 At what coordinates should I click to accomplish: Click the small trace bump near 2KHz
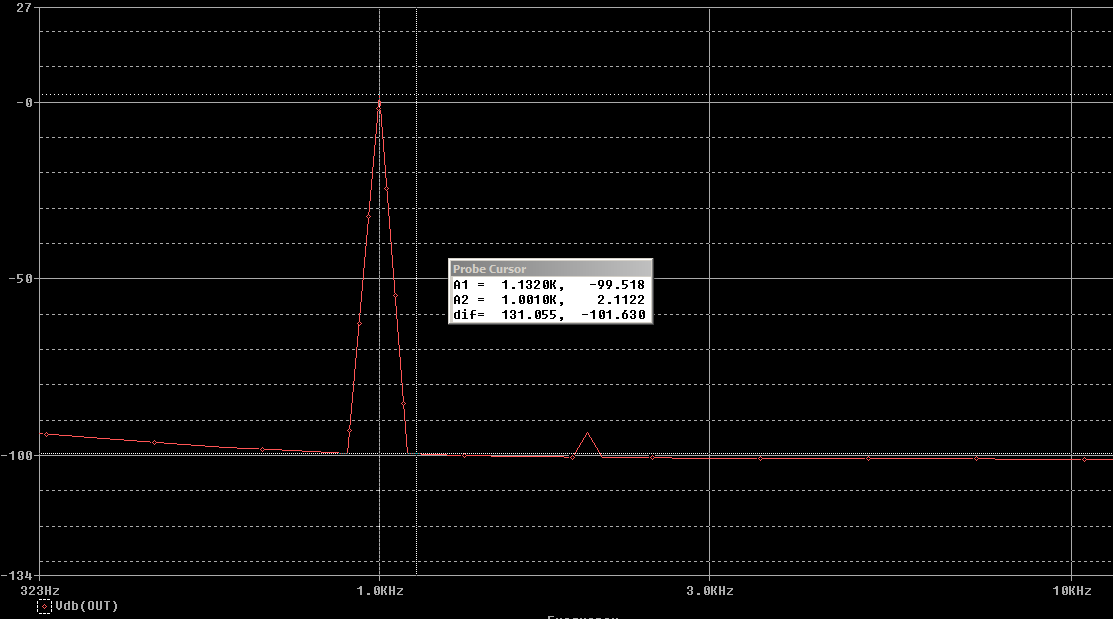click(588, 443)
